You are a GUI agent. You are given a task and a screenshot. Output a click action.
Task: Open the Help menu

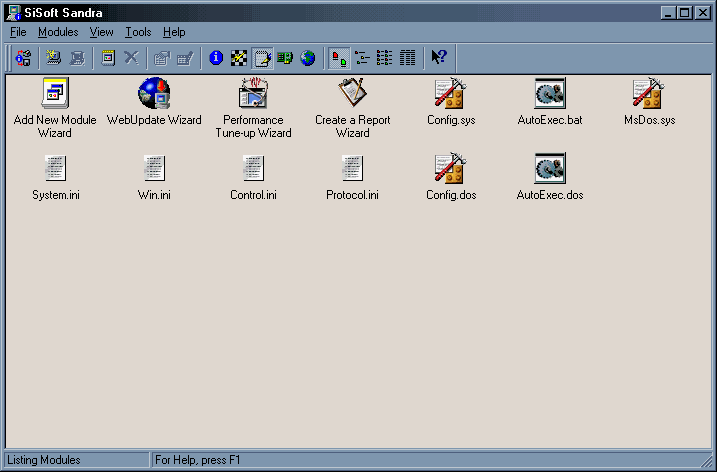pyautogui.click(x=174, y=32)
